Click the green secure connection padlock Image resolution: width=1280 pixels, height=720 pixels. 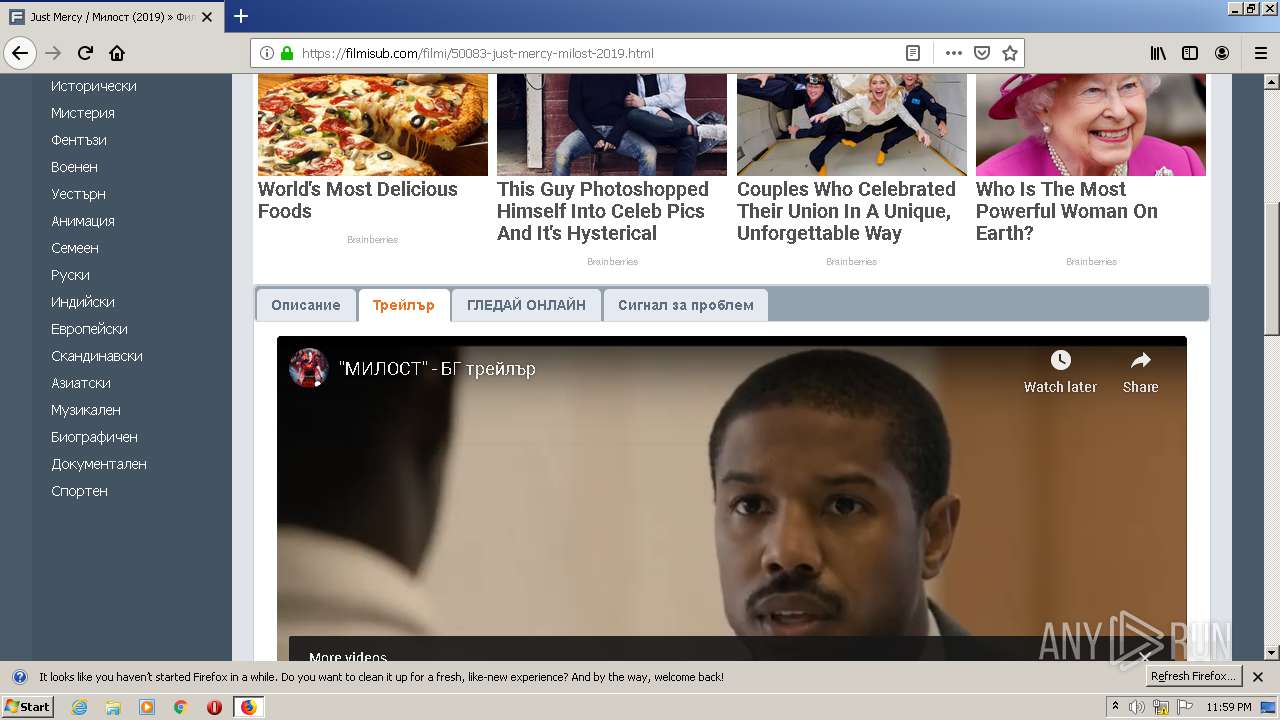click(287, 53)
